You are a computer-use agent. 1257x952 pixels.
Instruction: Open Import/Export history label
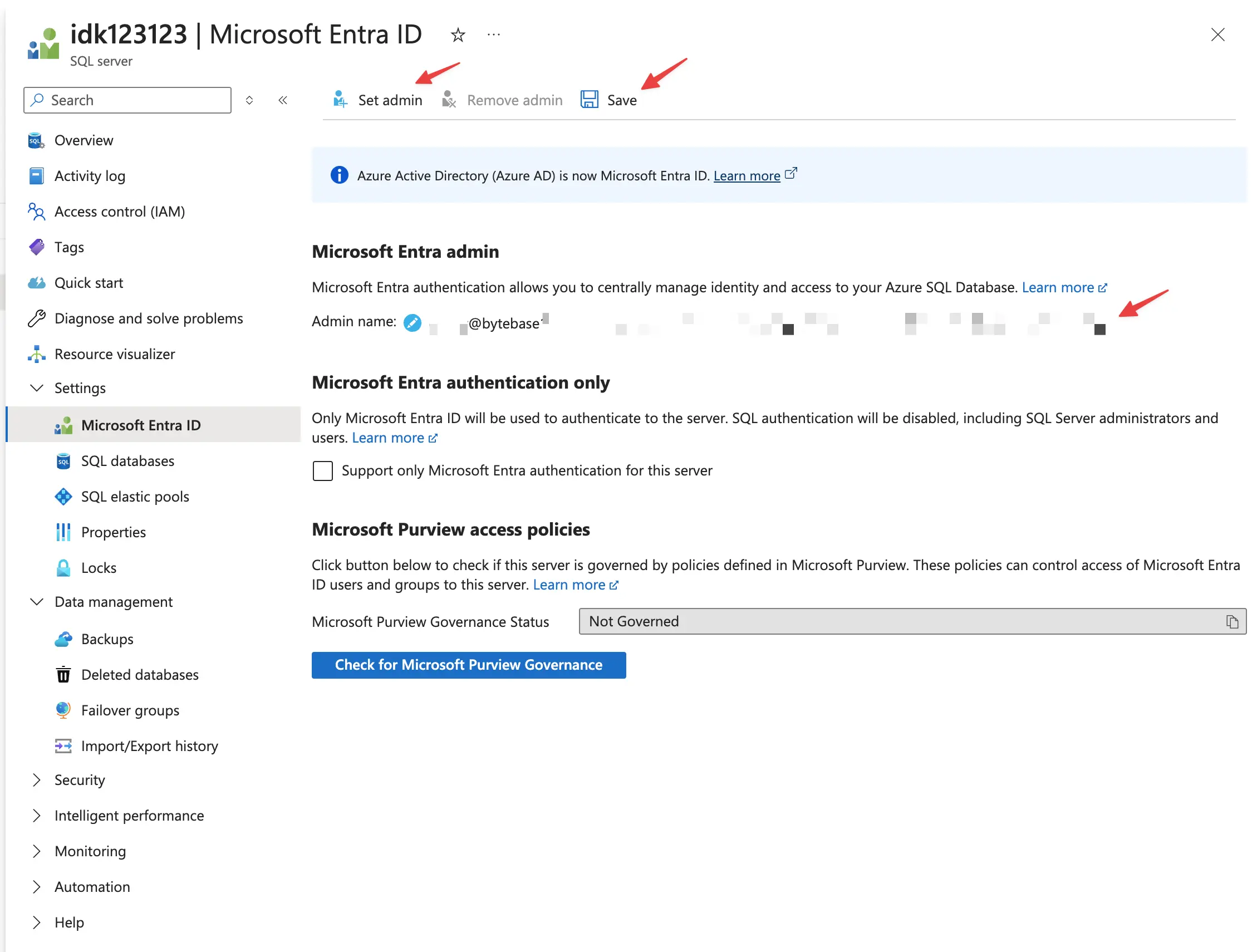tap(149, 746)
